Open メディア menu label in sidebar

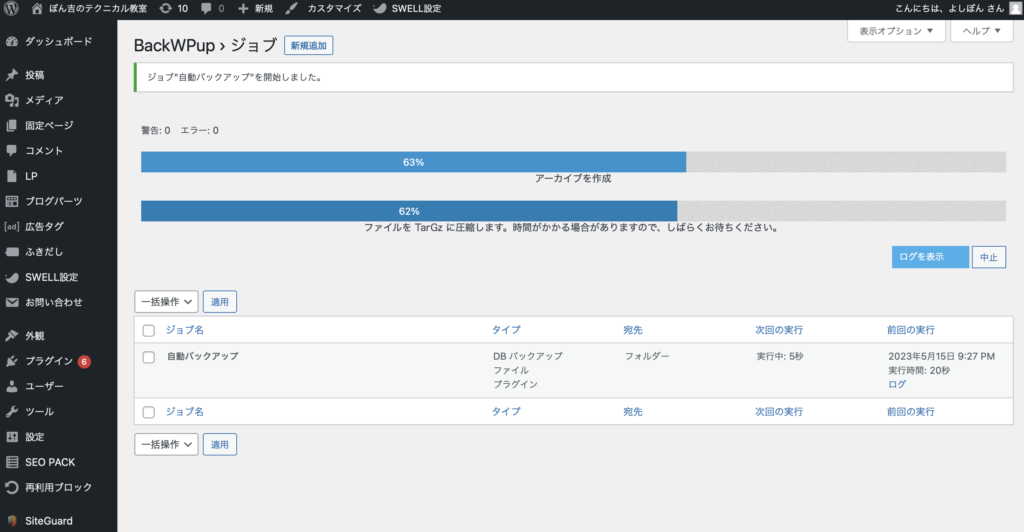(44, 100)
